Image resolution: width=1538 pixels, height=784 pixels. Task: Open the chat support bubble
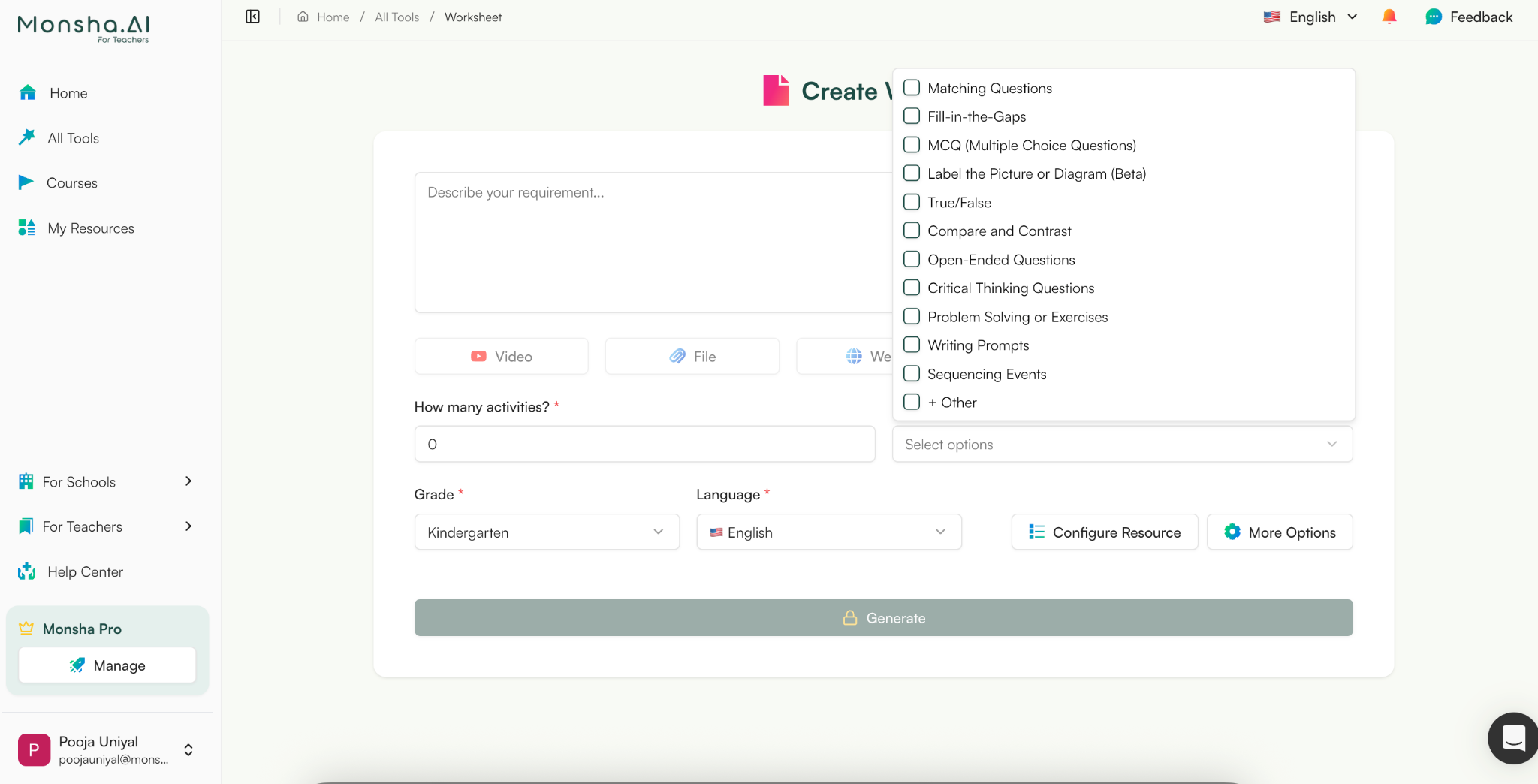pyautogui.click(x=1512, y=737)
